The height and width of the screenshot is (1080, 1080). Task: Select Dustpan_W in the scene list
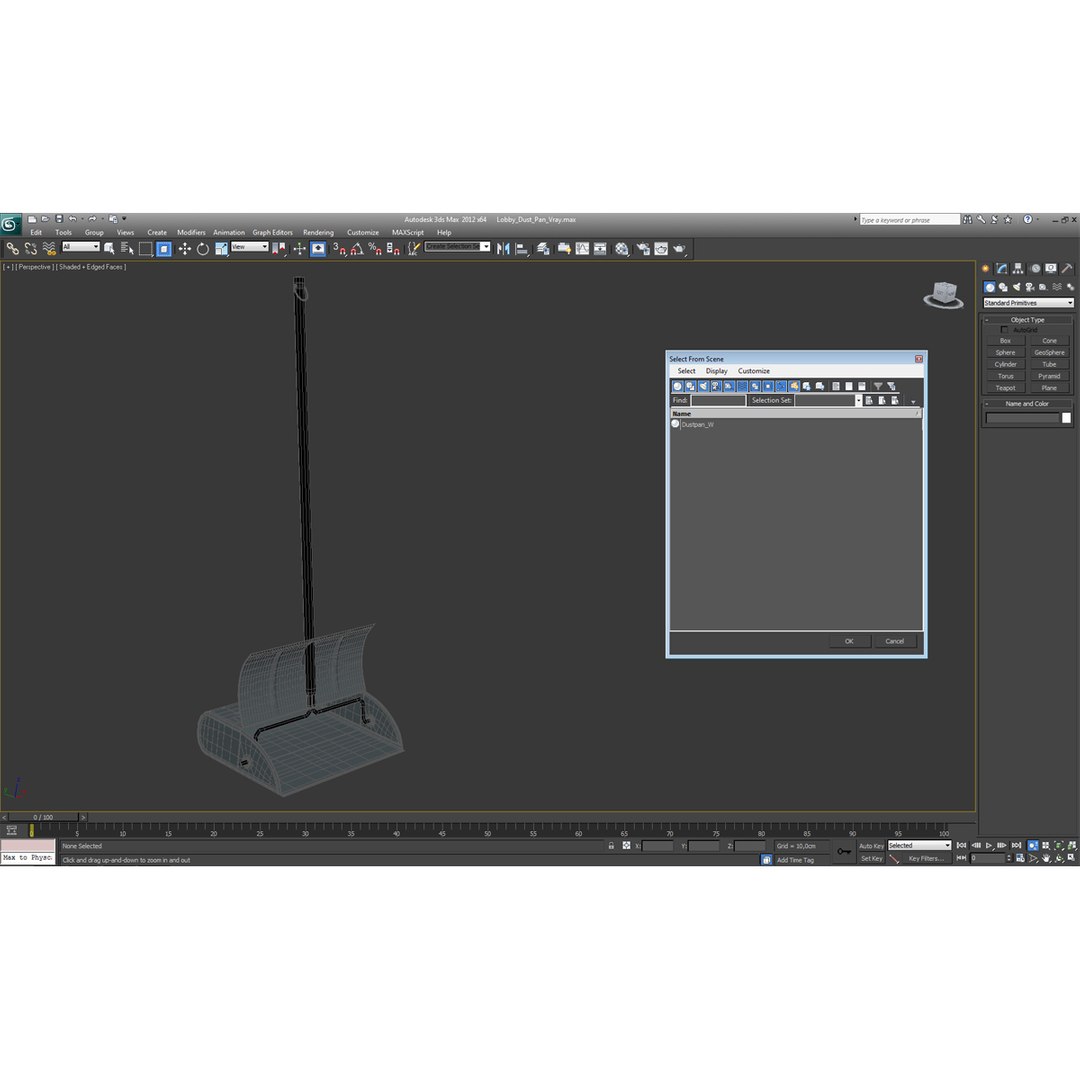(698, 424)
